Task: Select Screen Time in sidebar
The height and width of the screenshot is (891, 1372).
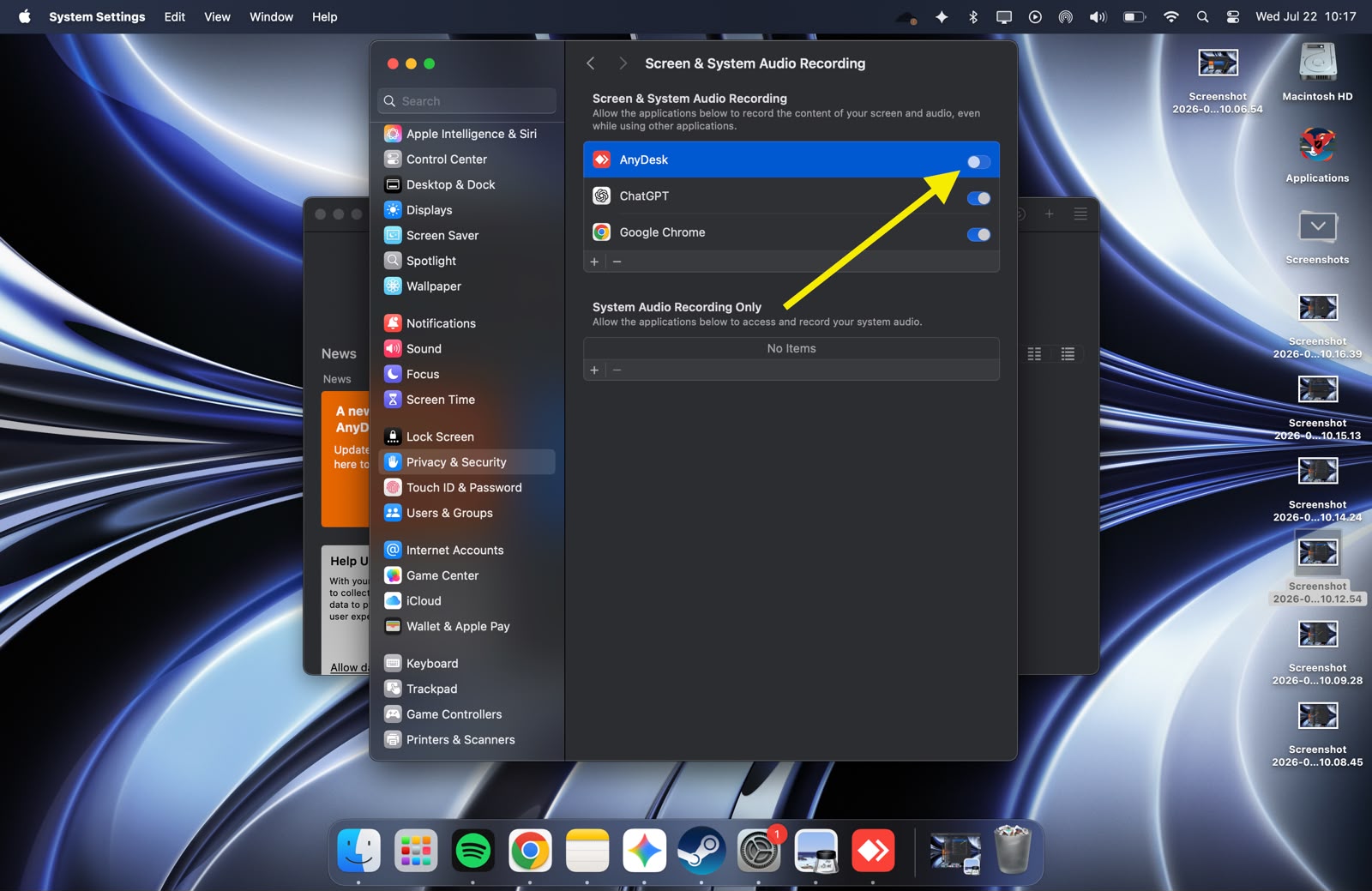Action: click(466, 400)
